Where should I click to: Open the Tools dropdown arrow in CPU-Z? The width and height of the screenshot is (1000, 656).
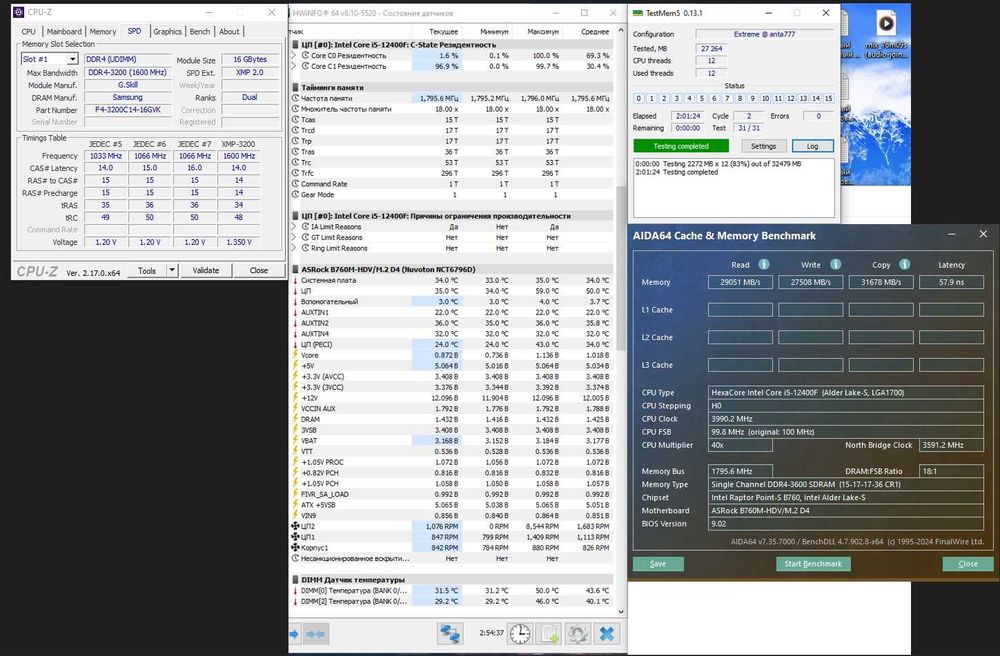[x=172, y=270]
